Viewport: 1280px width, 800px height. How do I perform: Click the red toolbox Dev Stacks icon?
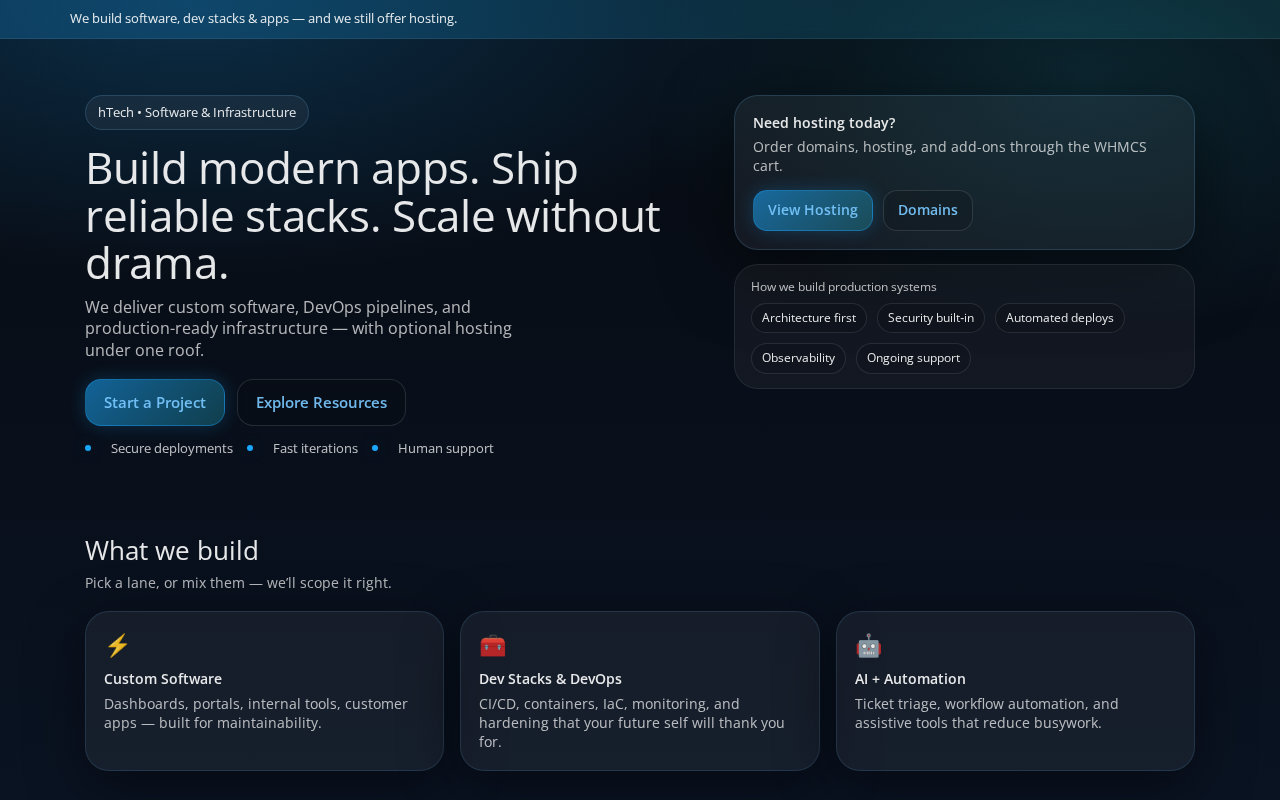point(493,646)
